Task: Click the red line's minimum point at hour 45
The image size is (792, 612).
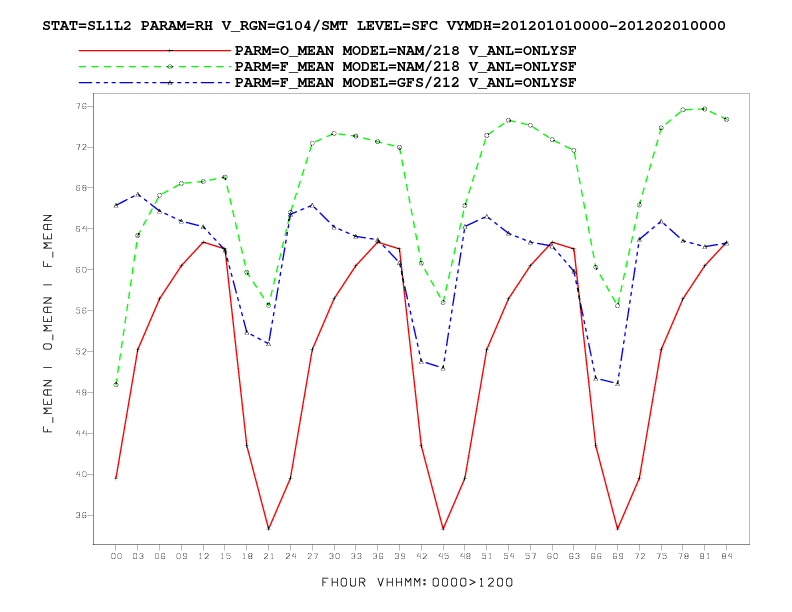Action: 443,529
